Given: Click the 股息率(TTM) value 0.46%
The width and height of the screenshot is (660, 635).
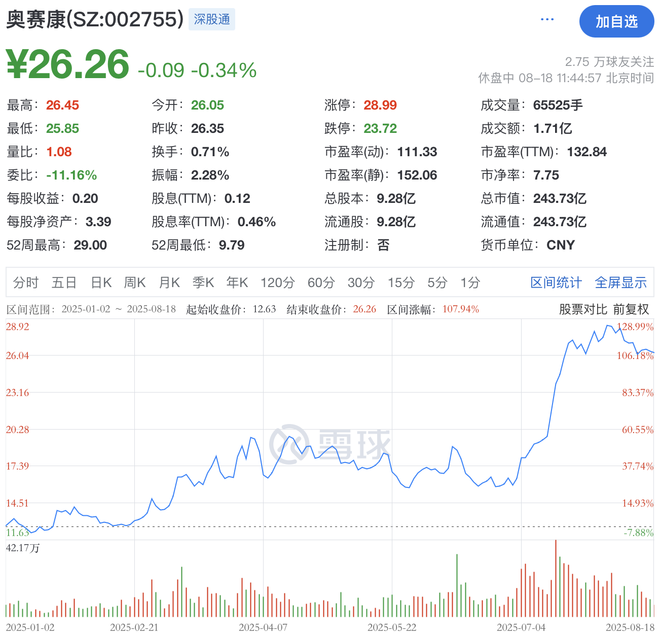Looking at the screenshot, I should (x=257, y=222).
